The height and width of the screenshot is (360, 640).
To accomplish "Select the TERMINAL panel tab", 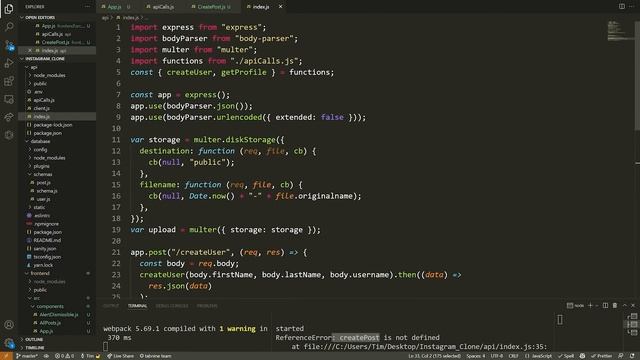I will tap(138, 306).
